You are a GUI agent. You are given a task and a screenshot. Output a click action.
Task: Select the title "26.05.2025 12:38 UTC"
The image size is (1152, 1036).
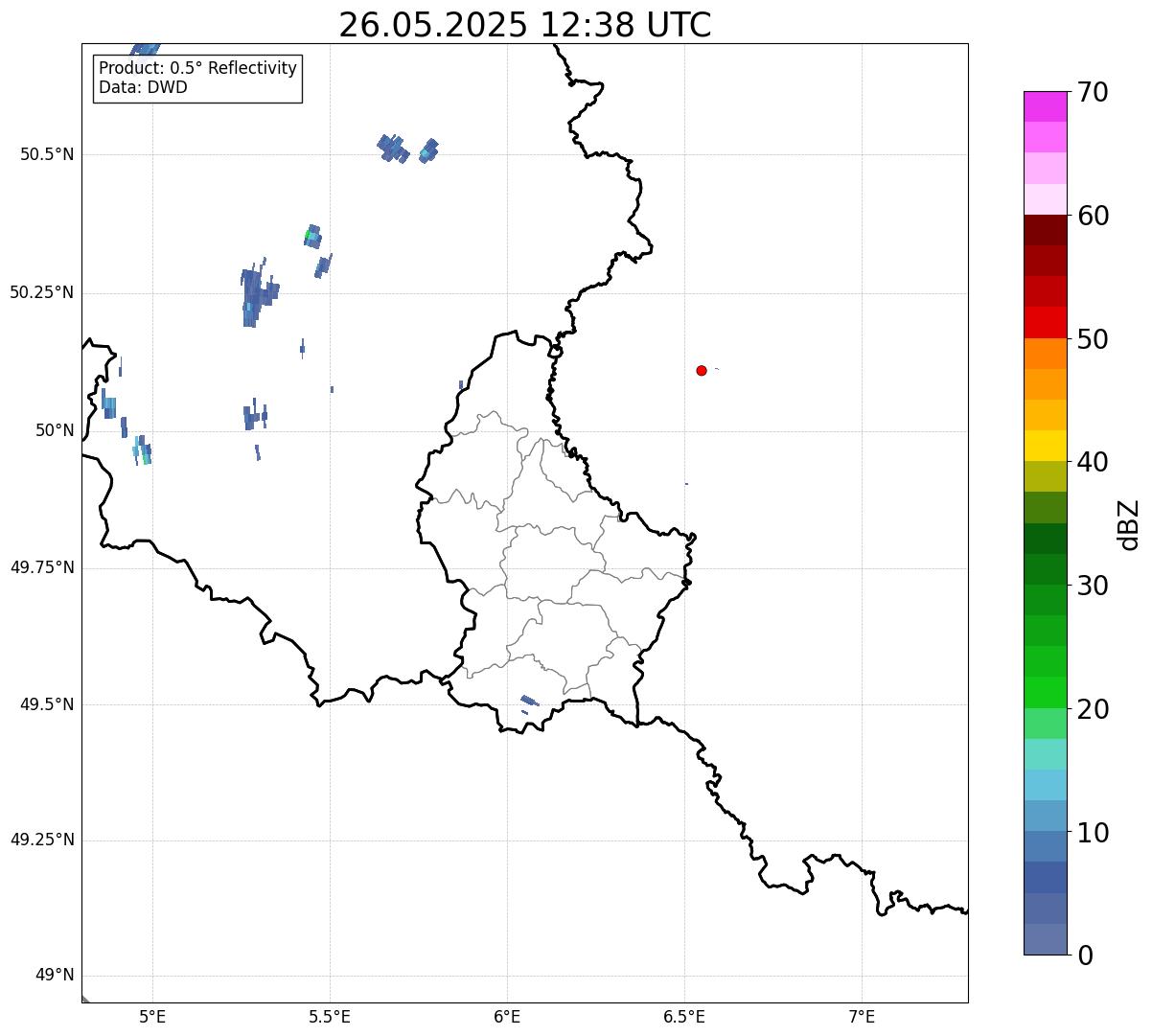click(525, 25)
